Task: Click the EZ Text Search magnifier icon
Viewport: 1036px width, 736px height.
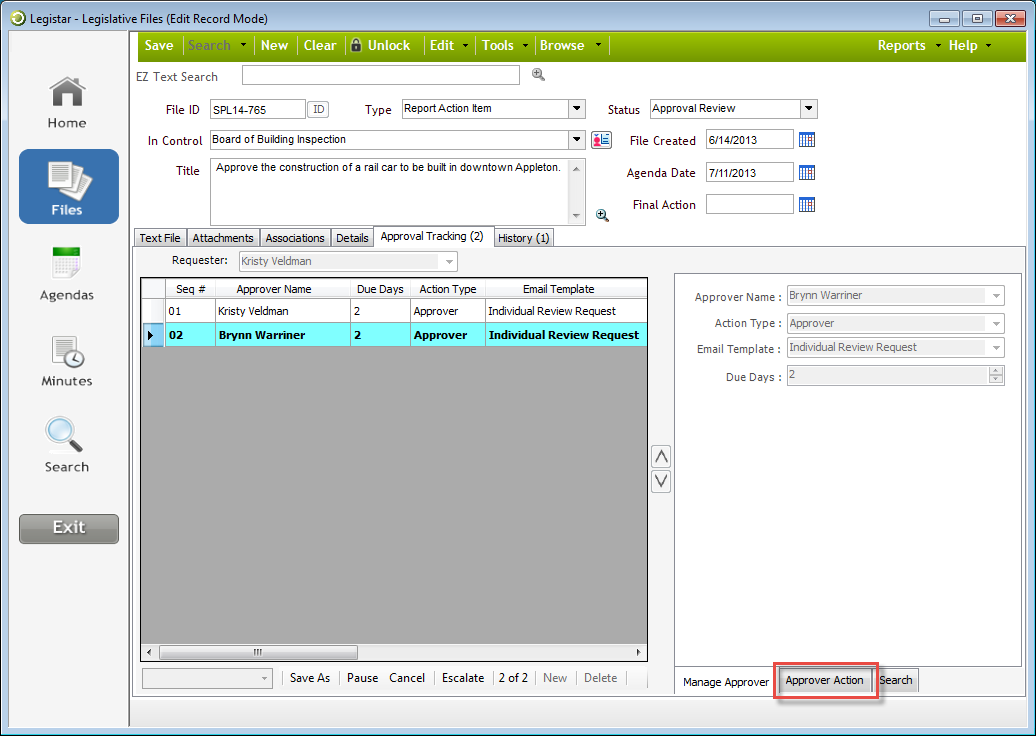Action: (538, 75)
